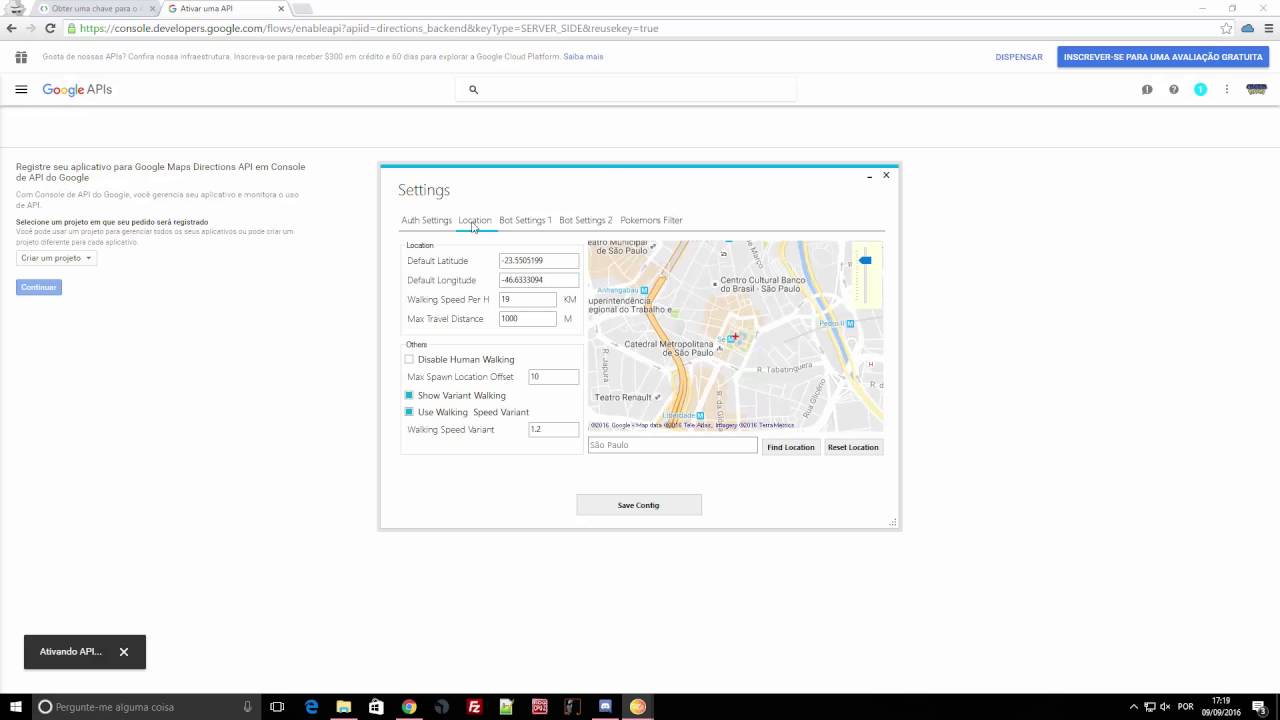Open the Pokemons Filter tab

[651, 220]
